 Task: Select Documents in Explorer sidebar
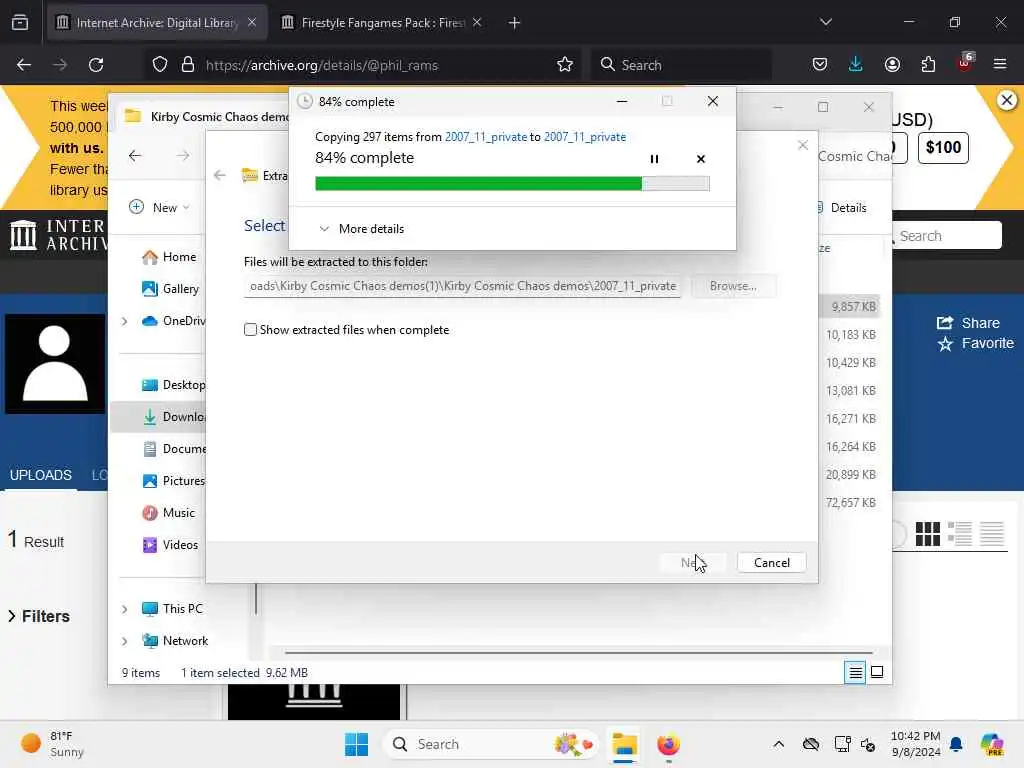pos(173,449)
